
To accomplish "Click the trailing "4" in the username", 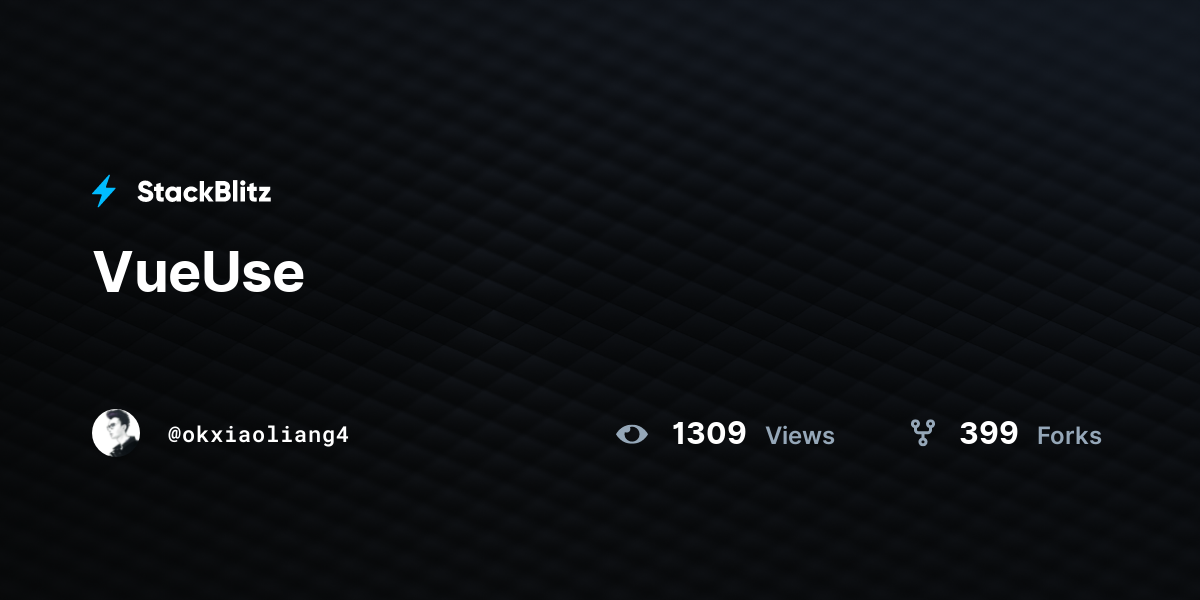I will coord(343,435).
